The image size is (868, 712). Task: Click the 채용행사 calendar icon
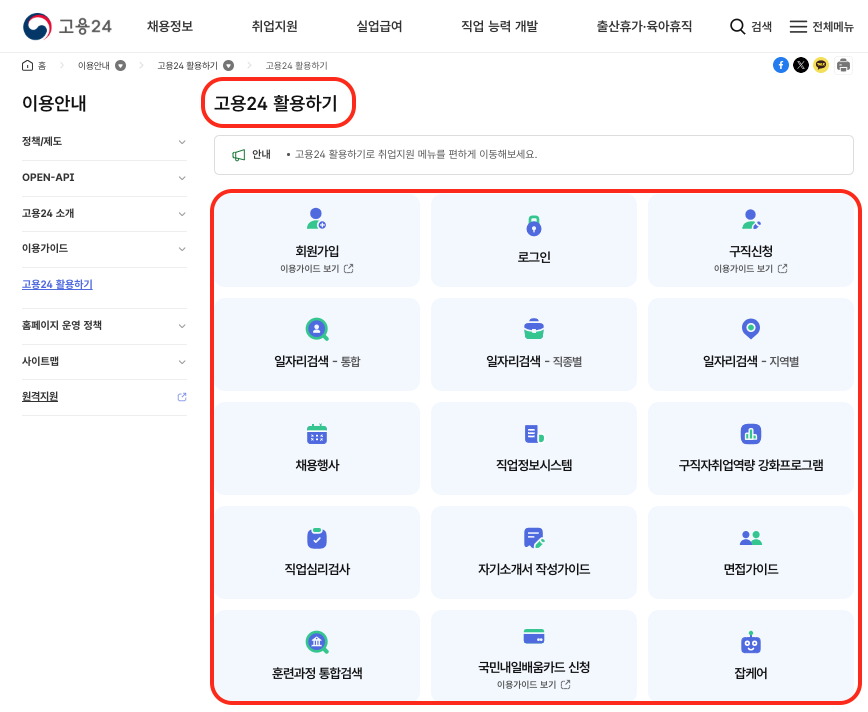tap(317, 433)
